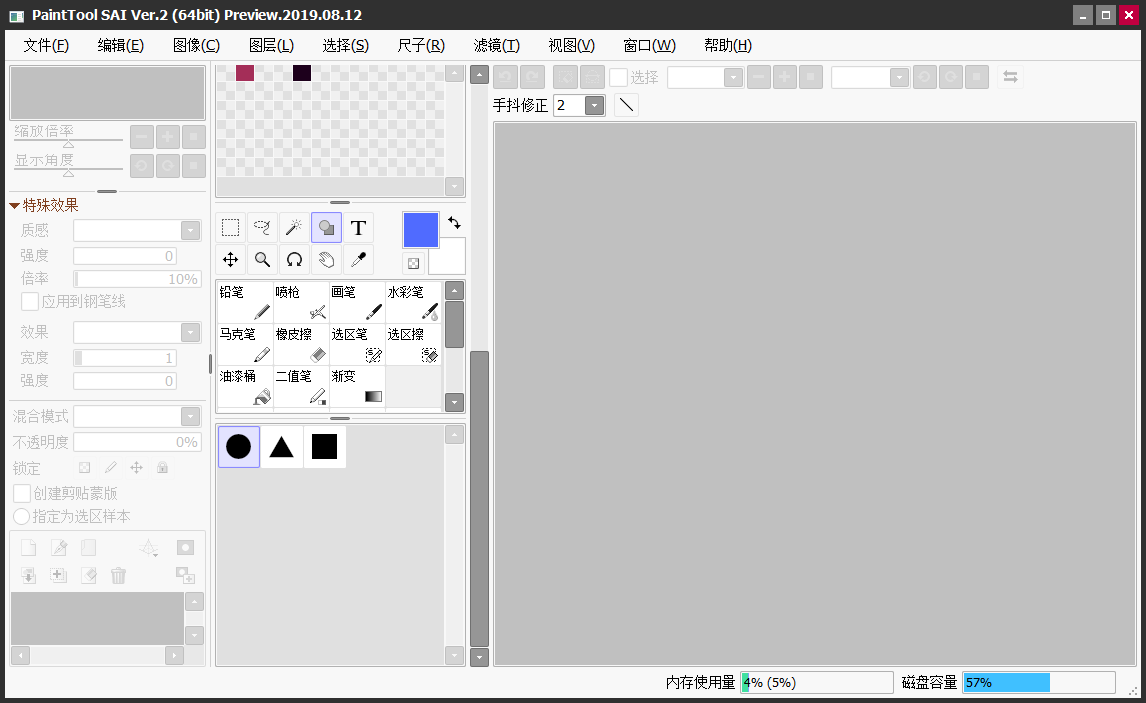Click the flip horizontal view icon
Viewport: 1146px width, 703px height.
(x=1011, y=77)
